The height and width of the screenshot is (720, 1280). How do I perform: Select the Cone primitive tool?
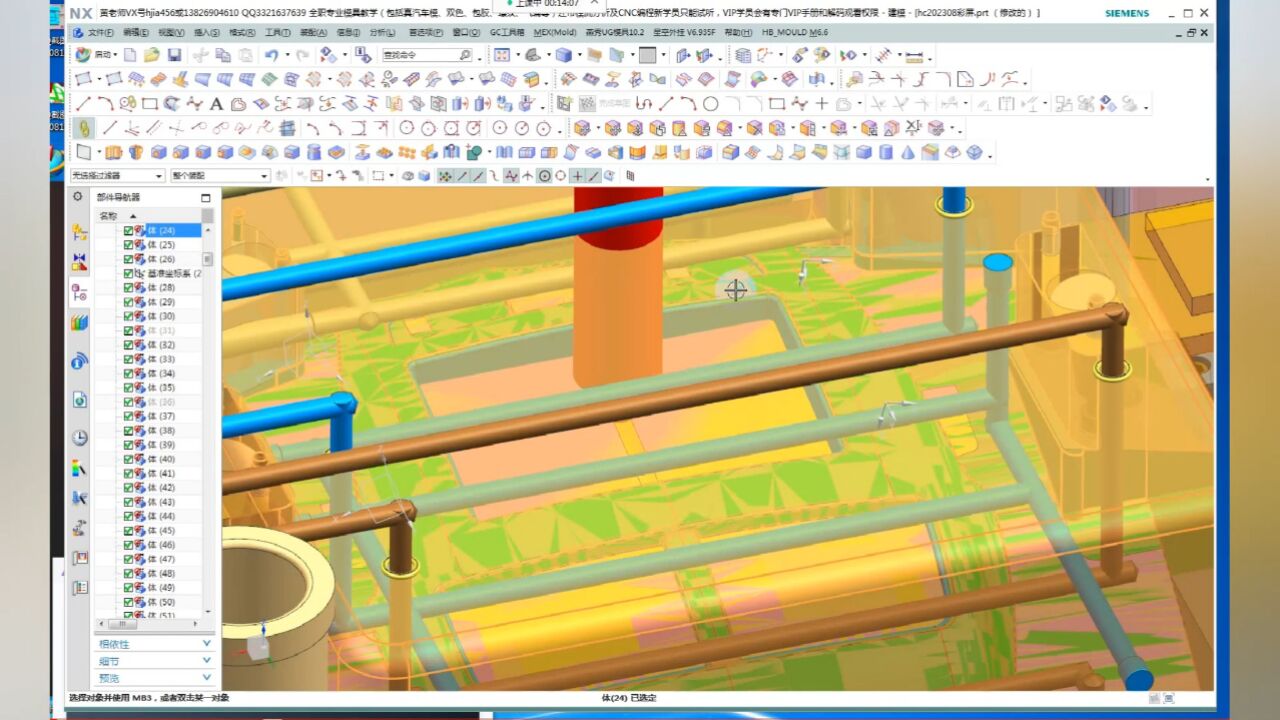coord(908,152)
